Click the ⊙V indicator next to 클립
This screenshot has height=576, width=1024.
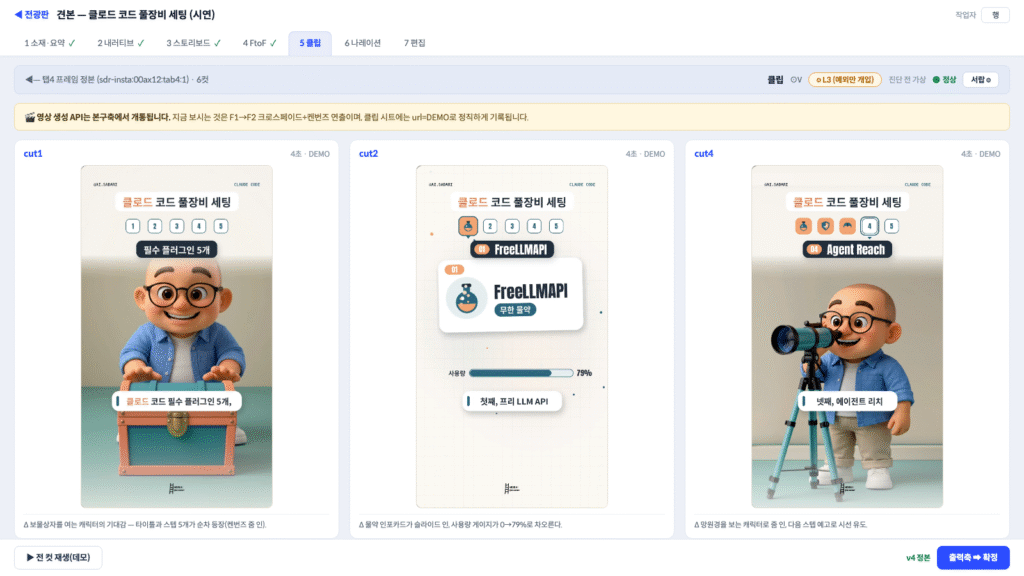[x=795, y=80]
